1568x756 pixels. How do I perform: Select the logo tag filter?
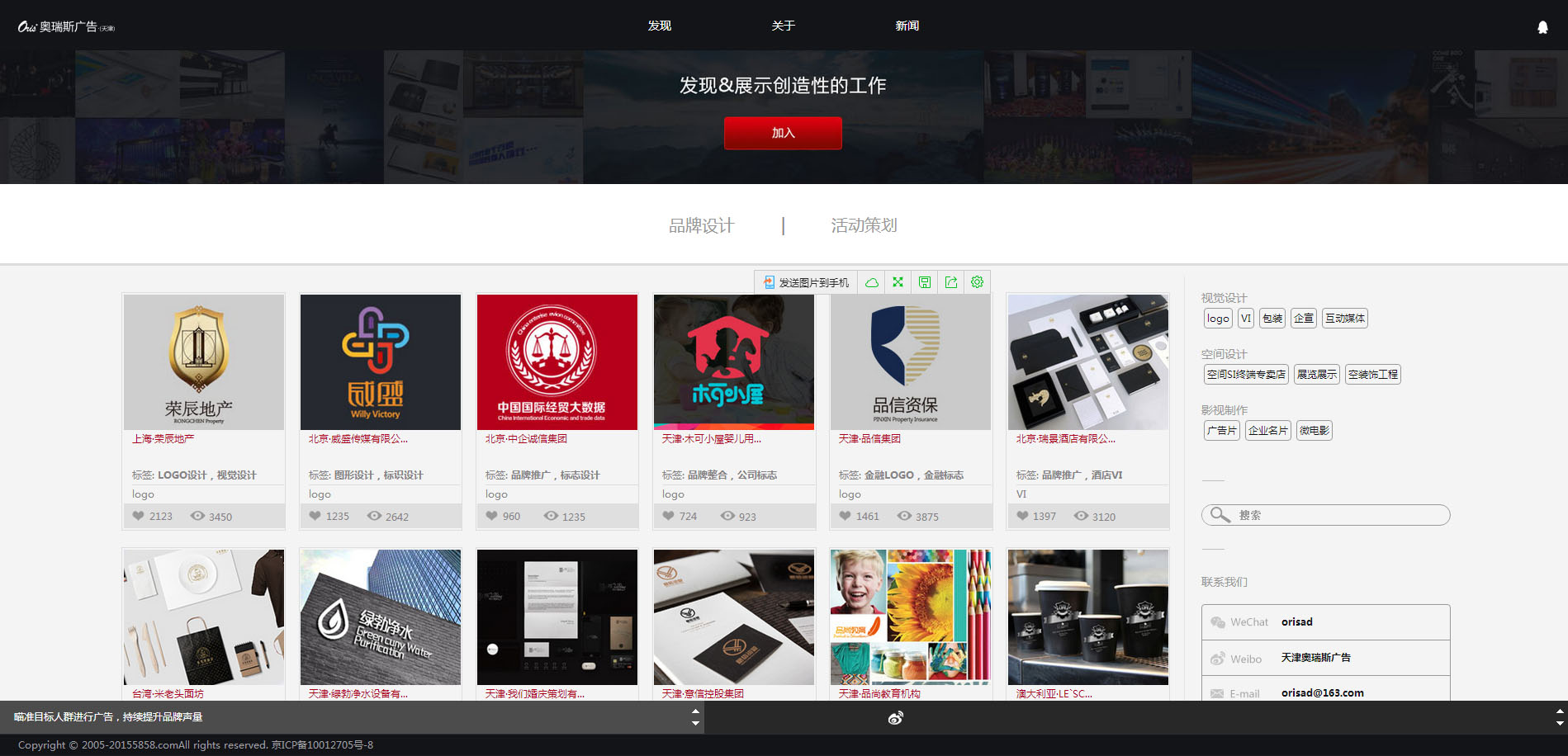[1218, 319]
